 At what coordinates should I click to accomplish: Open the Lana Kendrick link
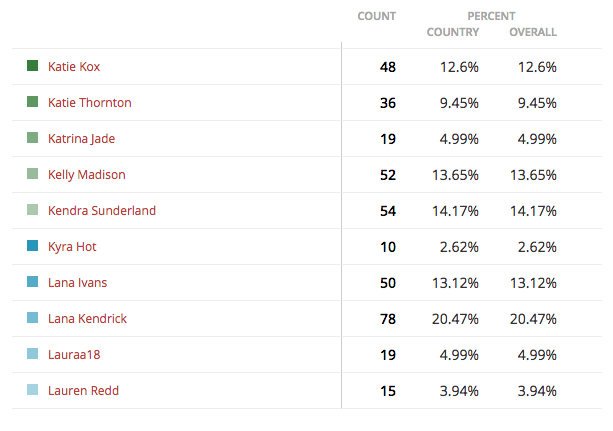(87, 318)
